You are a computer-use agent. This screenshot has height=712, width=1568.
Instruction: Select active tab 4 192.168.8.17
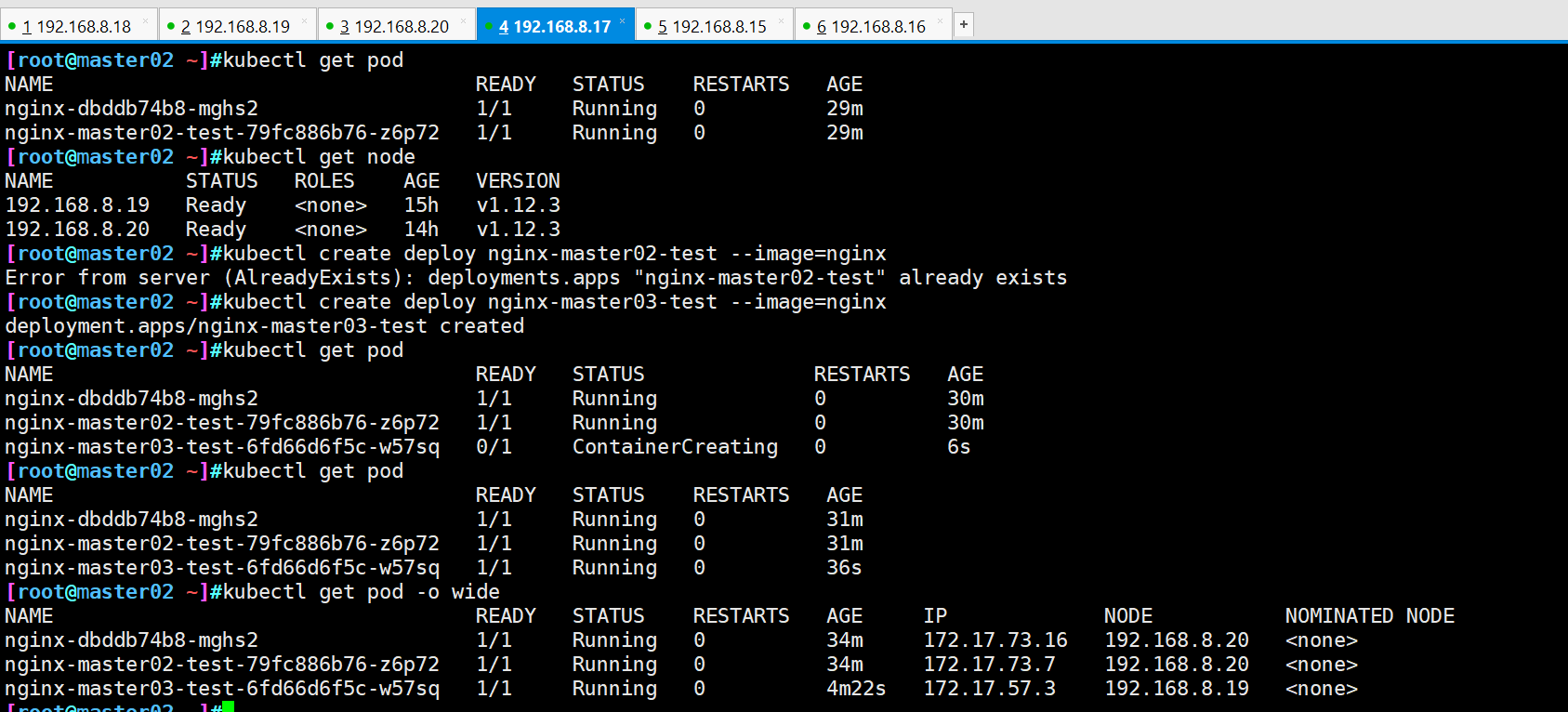pyautogui.click(x=554, y=26)
